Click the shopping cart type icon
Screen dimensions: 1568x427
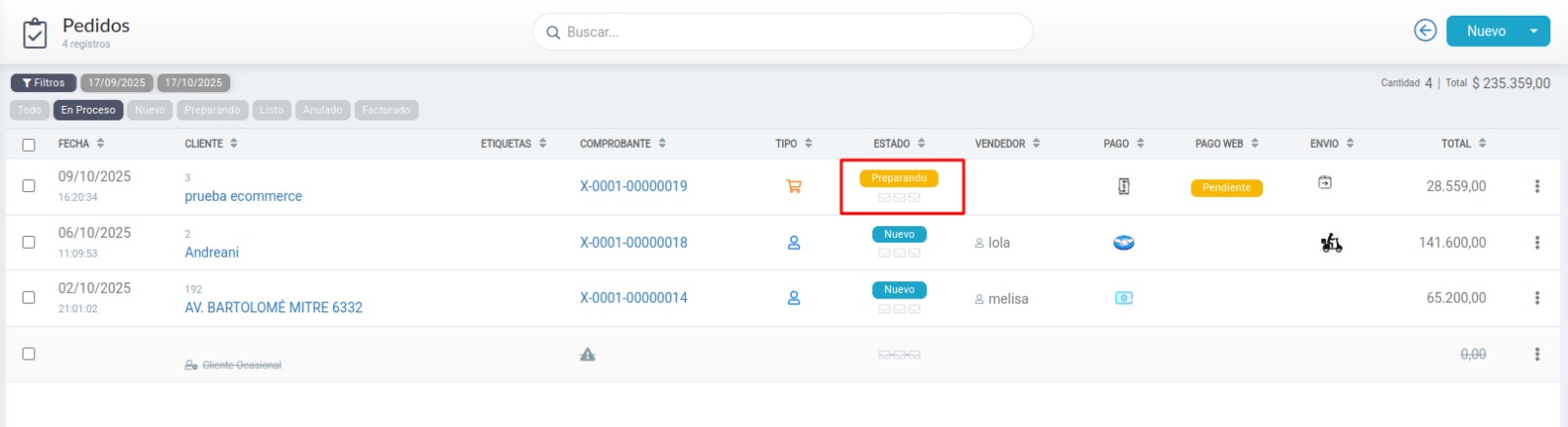(794, 186)
